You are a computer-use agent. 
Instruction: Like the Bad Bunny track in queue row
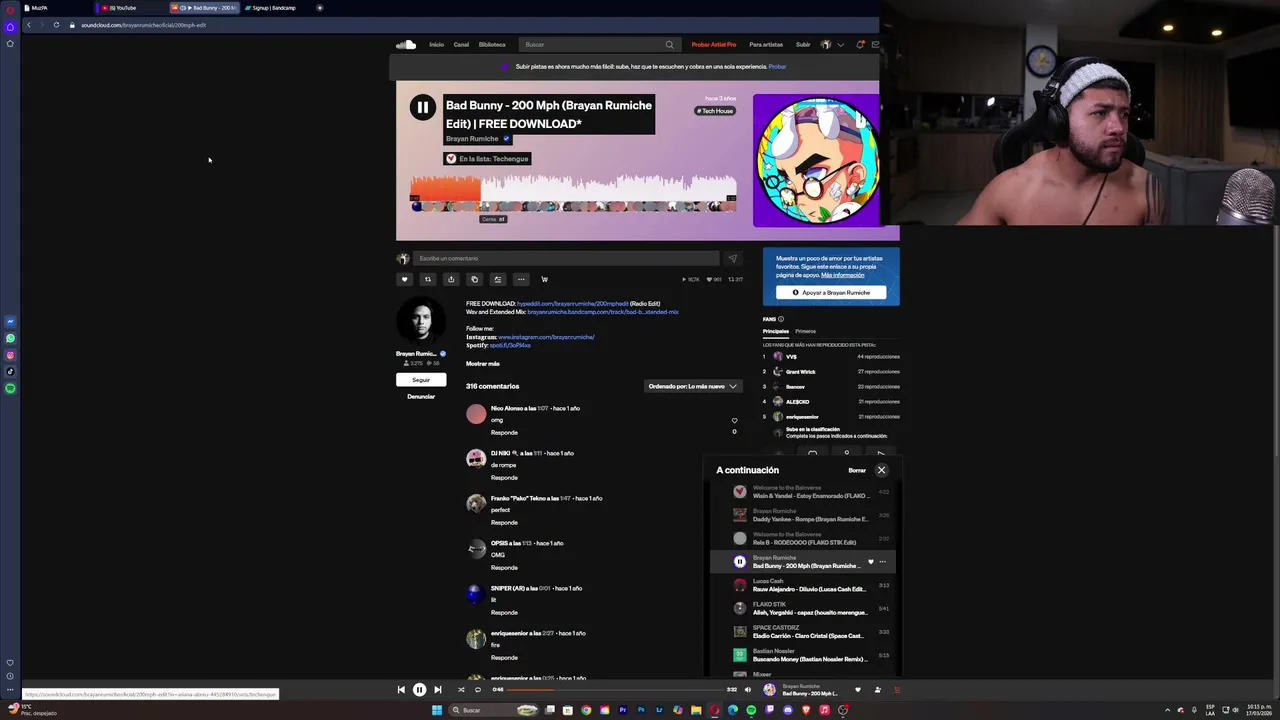pos(870,562)
